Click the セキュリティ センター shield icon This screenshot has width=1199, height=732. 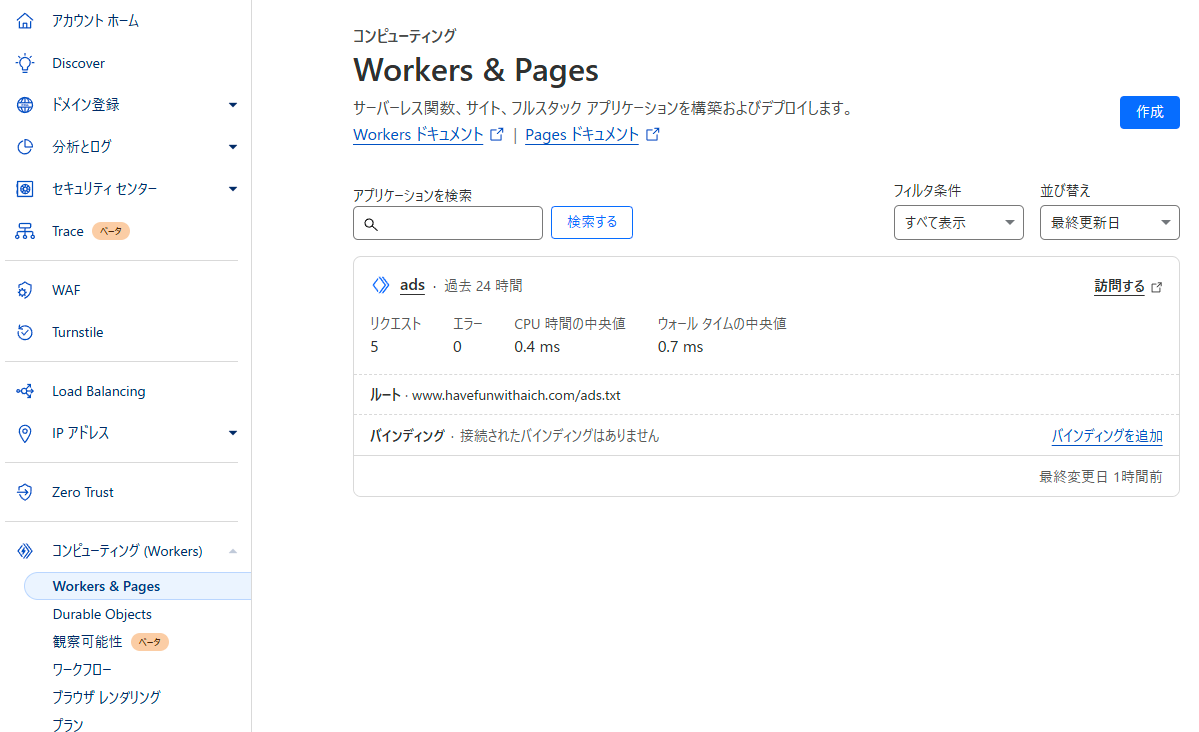click(24, 188)
